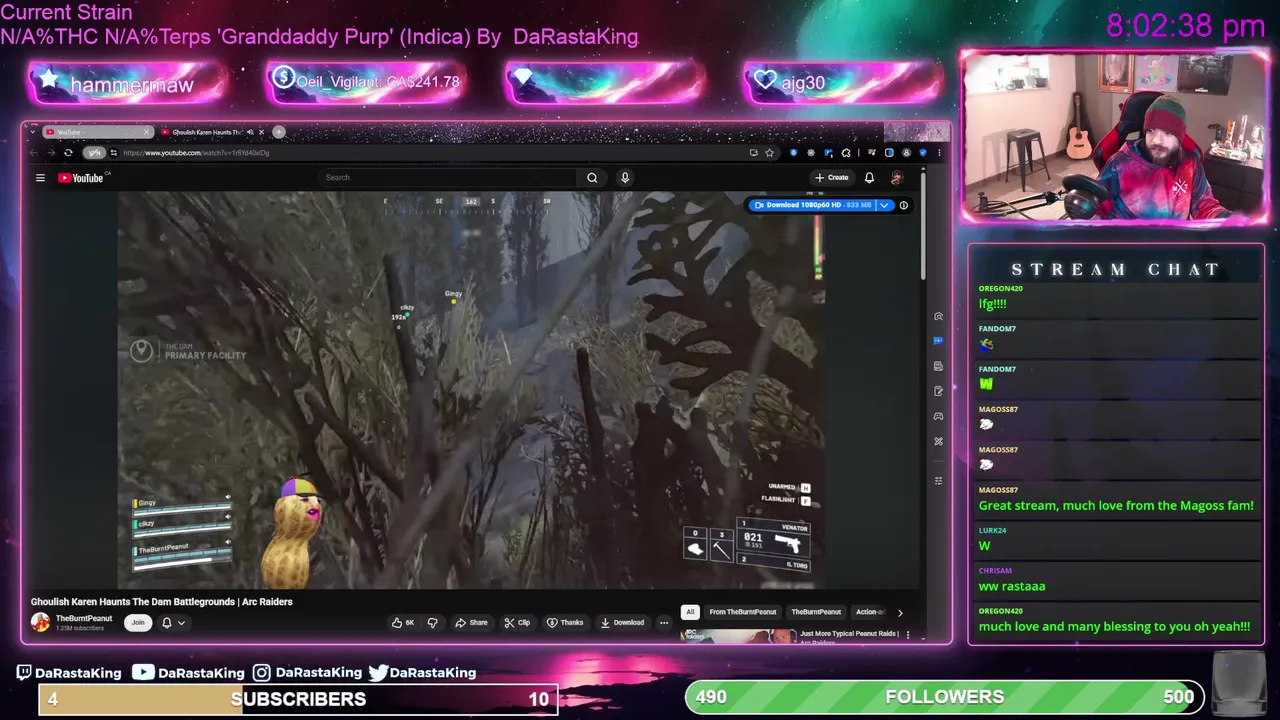This screenshot has height=720, width=1280.
Task: Click the Join channel button
Action: 138,622
